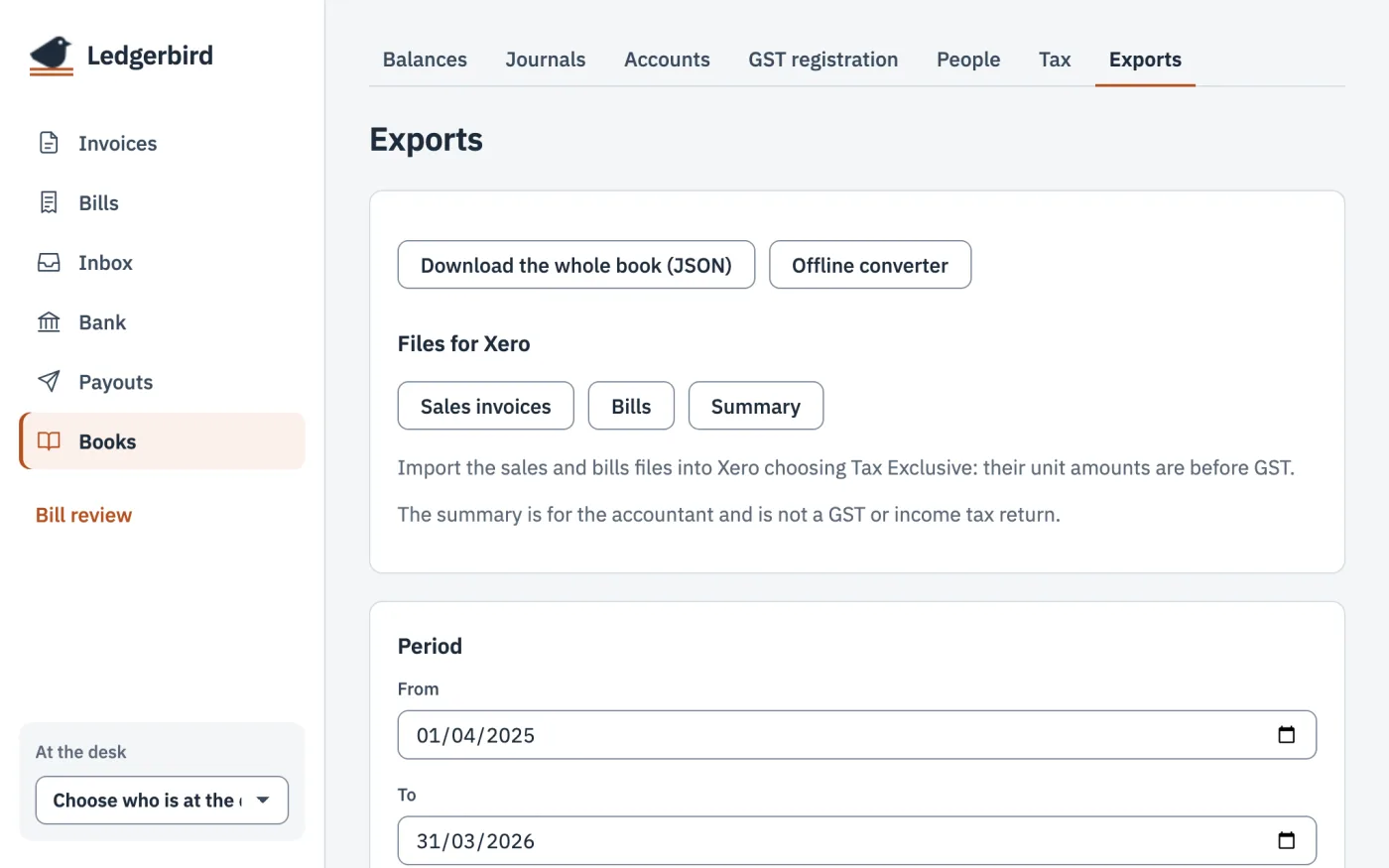The height and width of the screenshot is (868, 1389).
Task: Click the From date field
Action: 857,735
